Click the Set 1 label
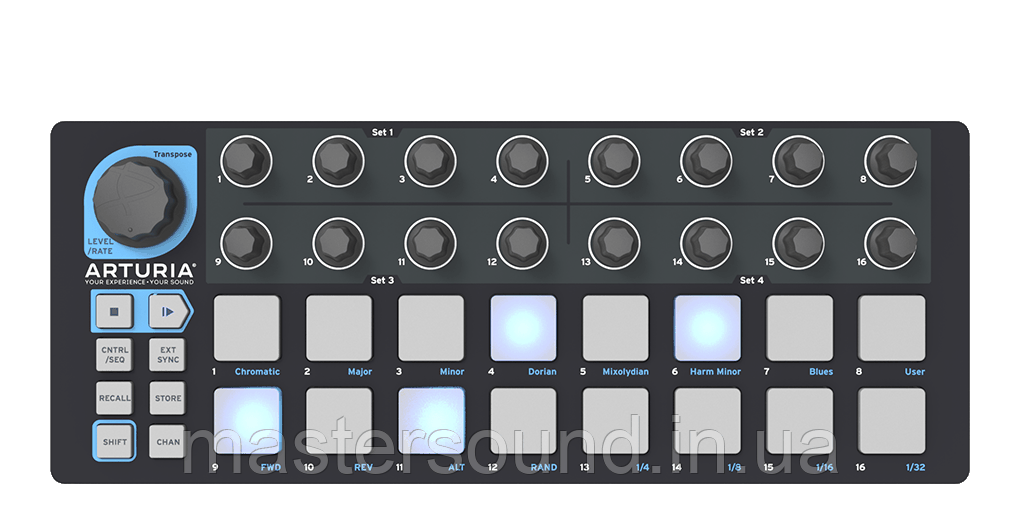Viewport: 1020px width, 518px height. pos(382,132)
